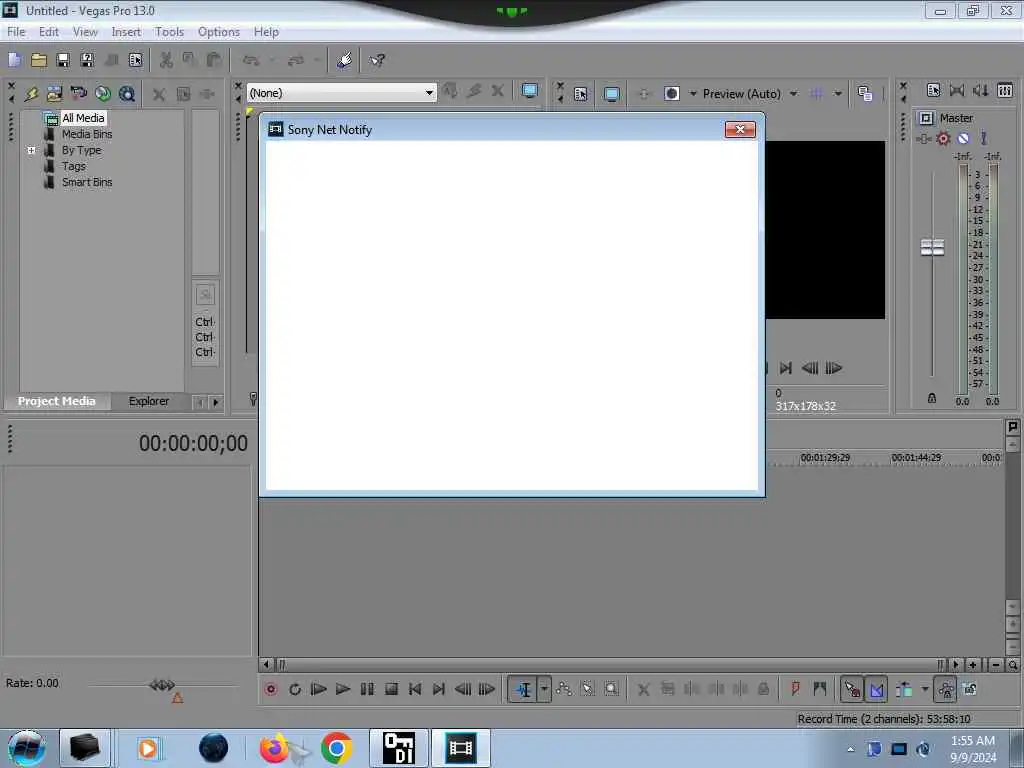Toggle Enable Snapping on the timeline toolbar
The image size is (1024, 768).
852,689
